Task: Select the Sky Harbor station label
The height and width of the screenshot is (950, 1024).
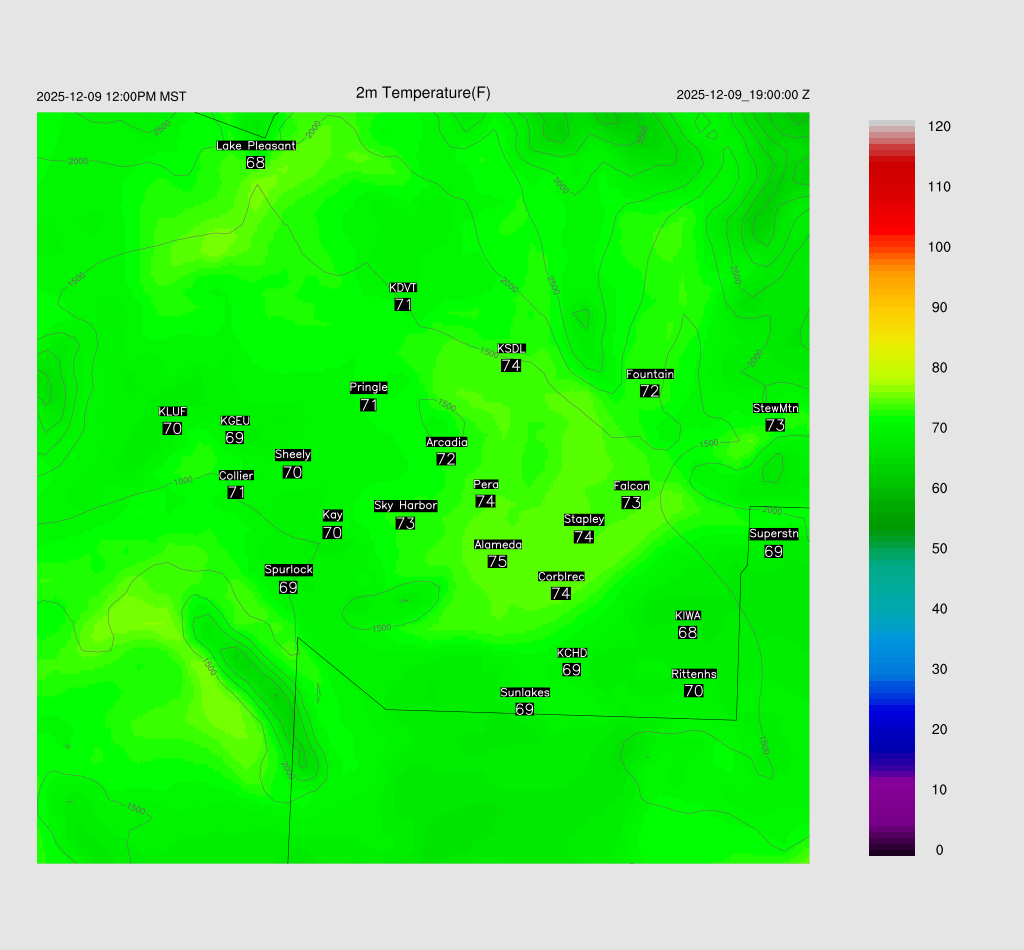Action: pos(405,506)
